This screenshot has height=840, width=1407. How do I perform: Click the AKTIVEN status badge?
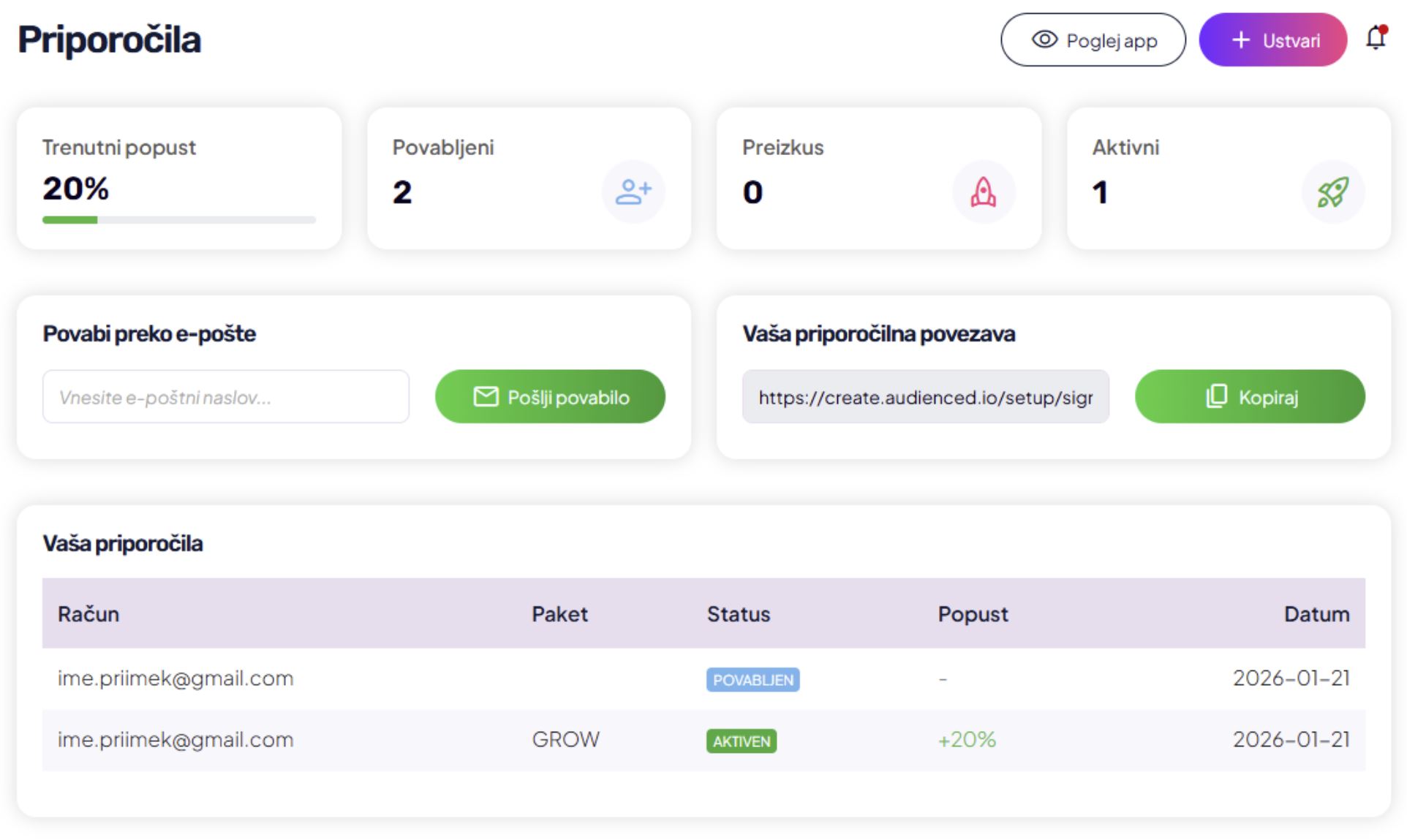point(741,741)
